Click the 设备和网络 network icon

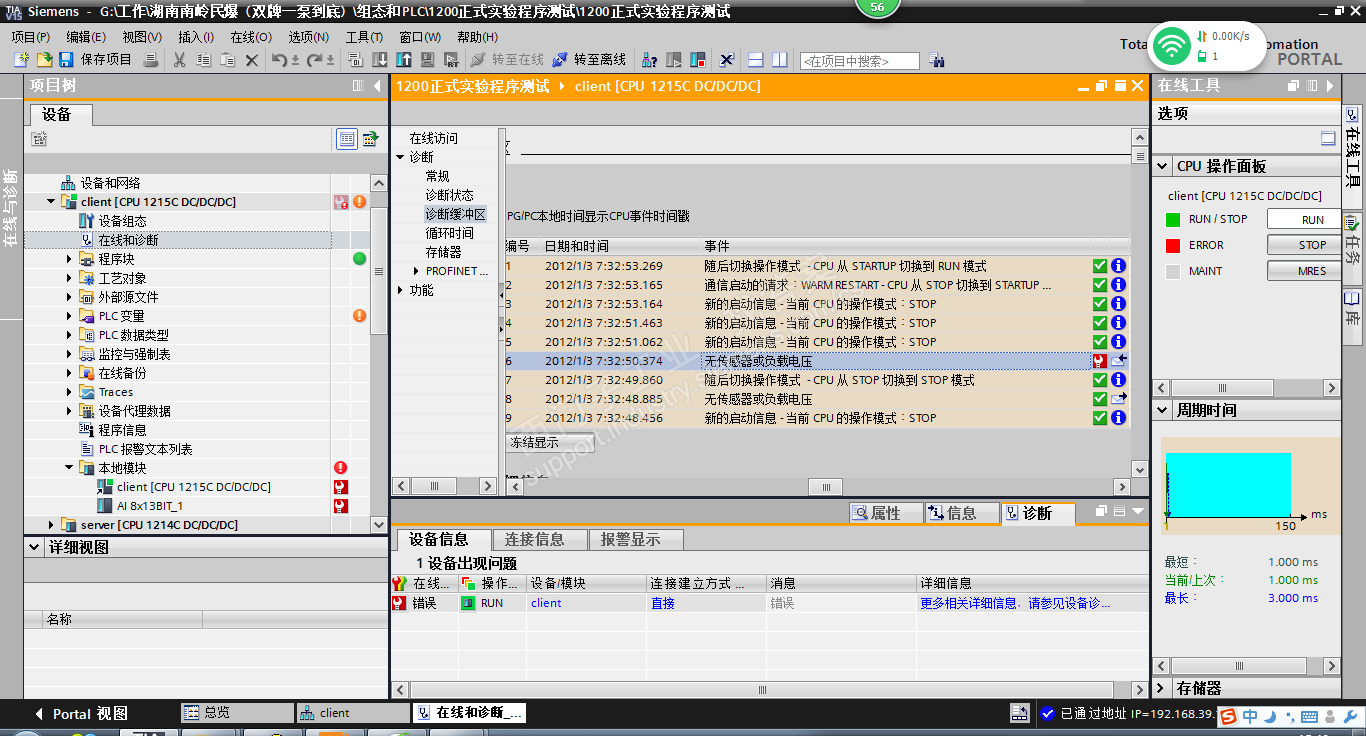point(68,183)
